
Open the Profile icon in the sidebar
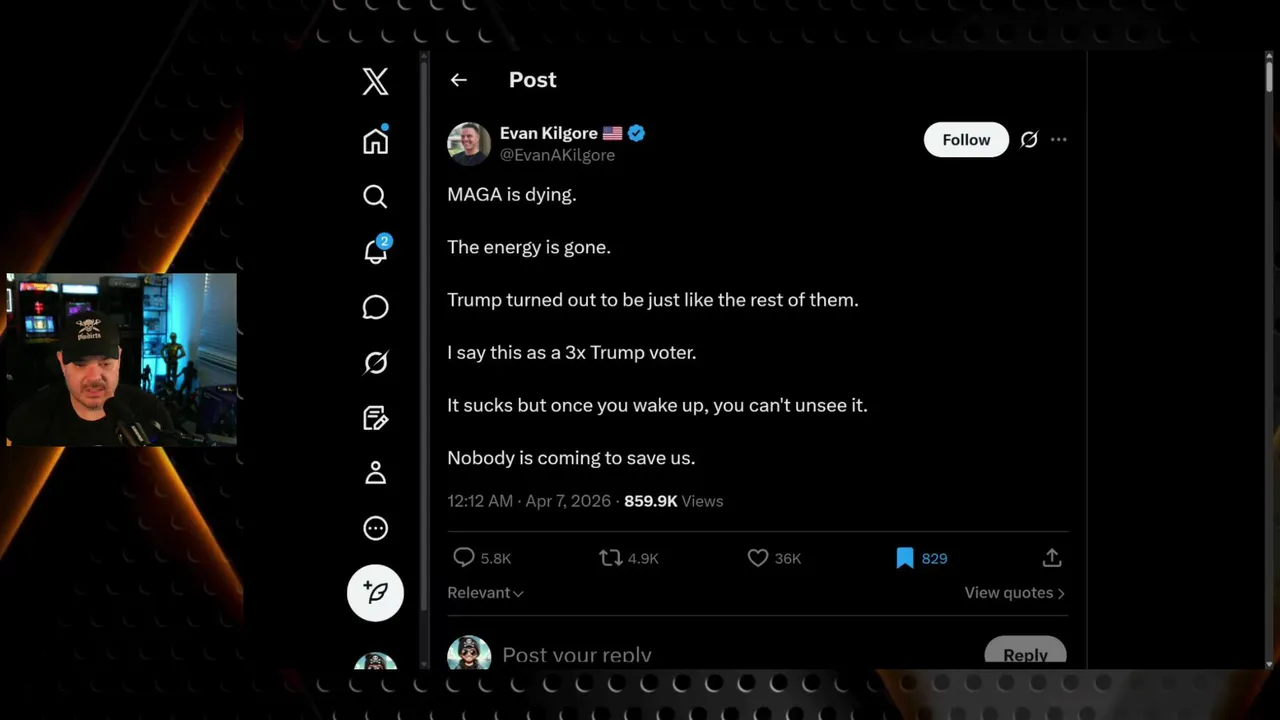375,473
